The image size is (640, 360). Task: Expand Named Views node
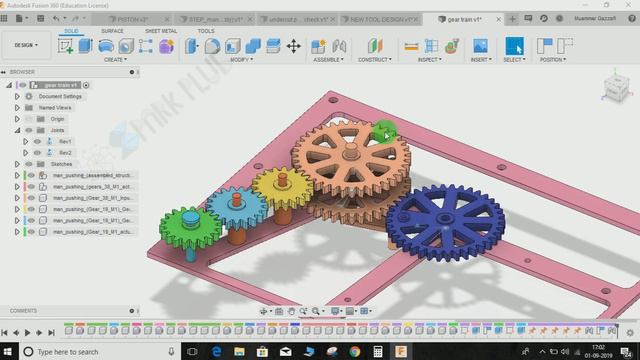pos(17,108)
